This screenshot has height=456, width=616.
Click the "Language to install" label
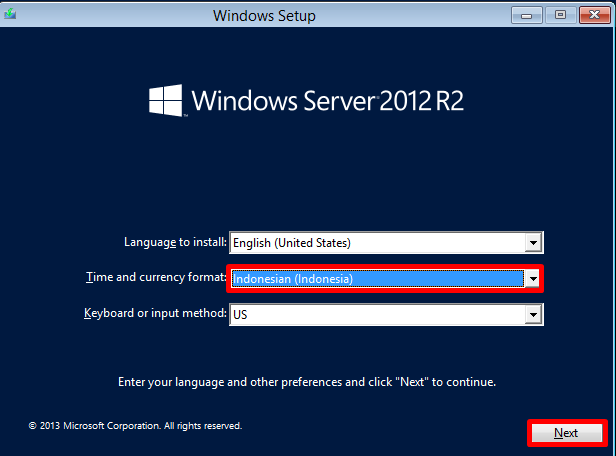click(x=175, y=242)
